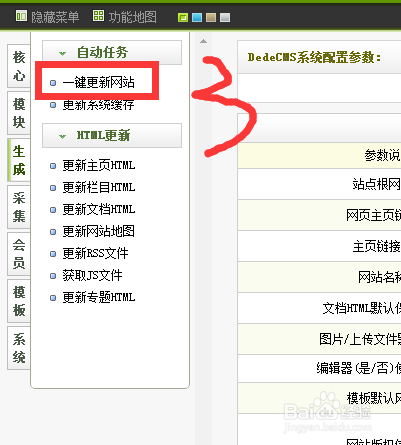This screenshot has width=401, height=445.
Task: Click the 文档HTML默认 parameter row label
Action: [362, 308]
